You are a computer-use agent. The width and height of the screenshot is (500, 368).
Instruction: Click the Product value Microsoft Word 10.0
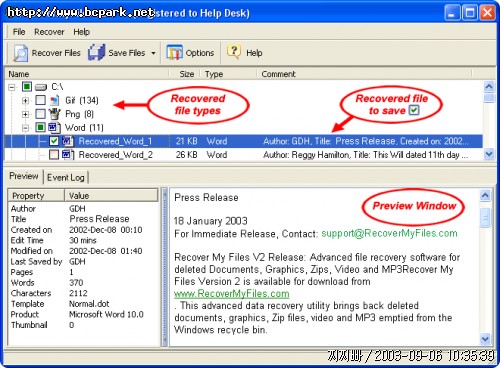106,315
